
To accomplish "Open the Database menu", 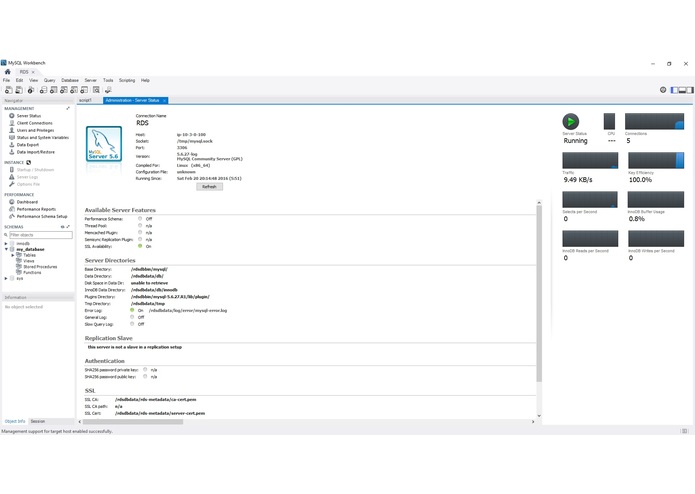I will 70,81.
